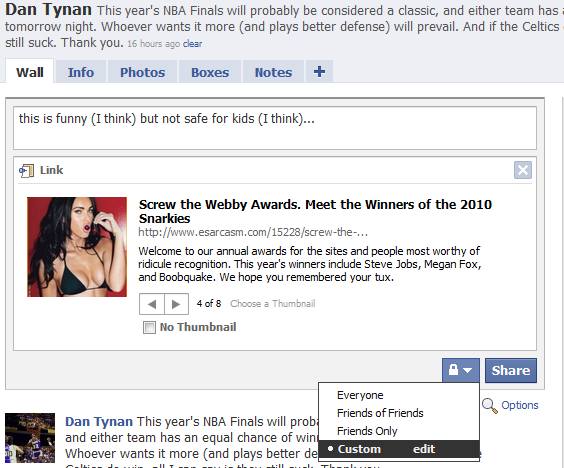
Task: Show previous thumbnail with left arrow
Action: [152, 304]
